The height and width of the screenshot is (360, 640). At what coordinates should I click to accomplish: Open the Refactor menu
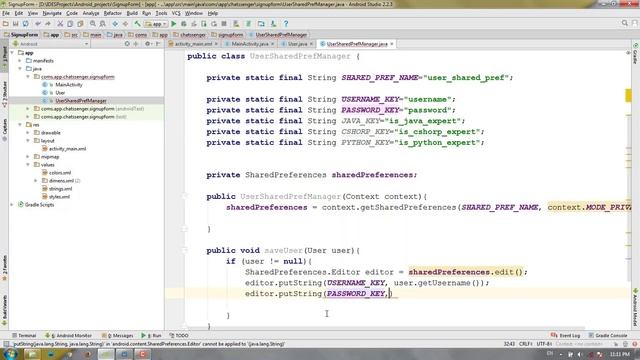click(x=113, y=13)
